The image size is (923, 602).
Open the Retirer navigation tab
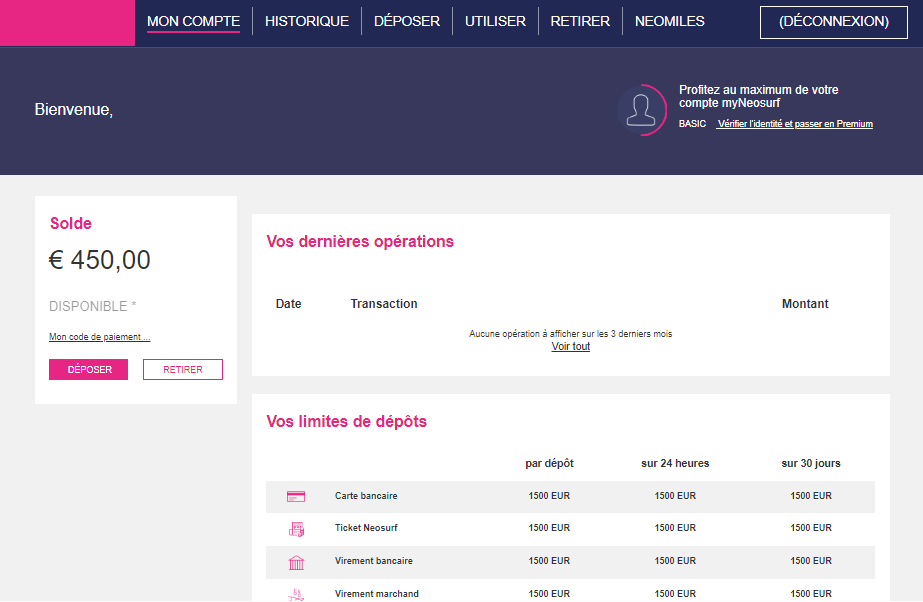[x=580, y=21]
